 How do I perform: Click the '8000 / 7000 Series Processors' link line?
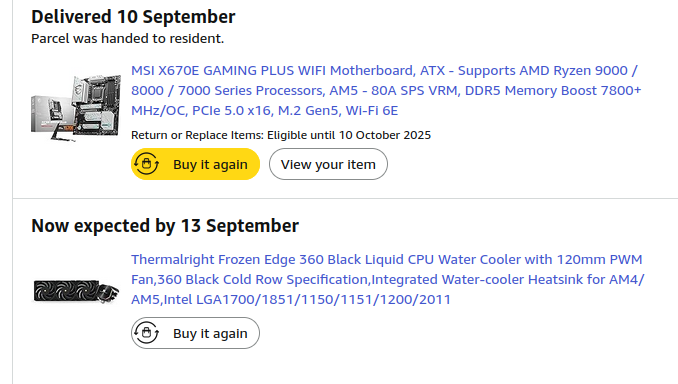tap(386, 90)
